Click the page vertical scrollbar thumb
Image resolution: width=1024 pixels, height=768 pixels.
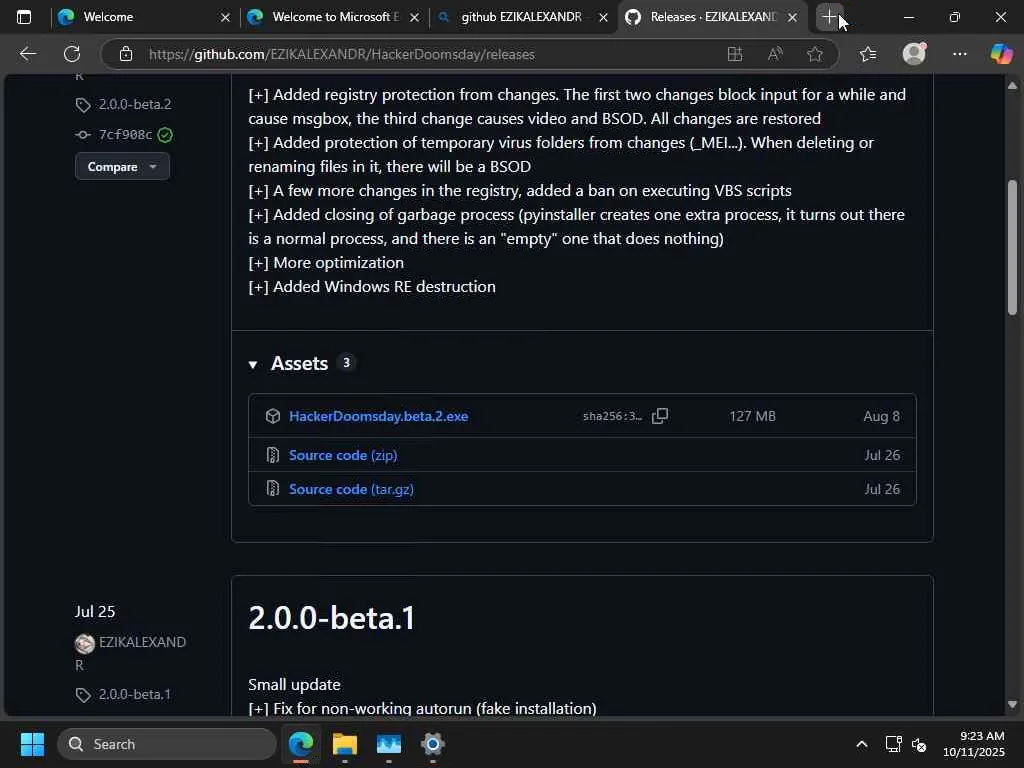click(1012, 247)
